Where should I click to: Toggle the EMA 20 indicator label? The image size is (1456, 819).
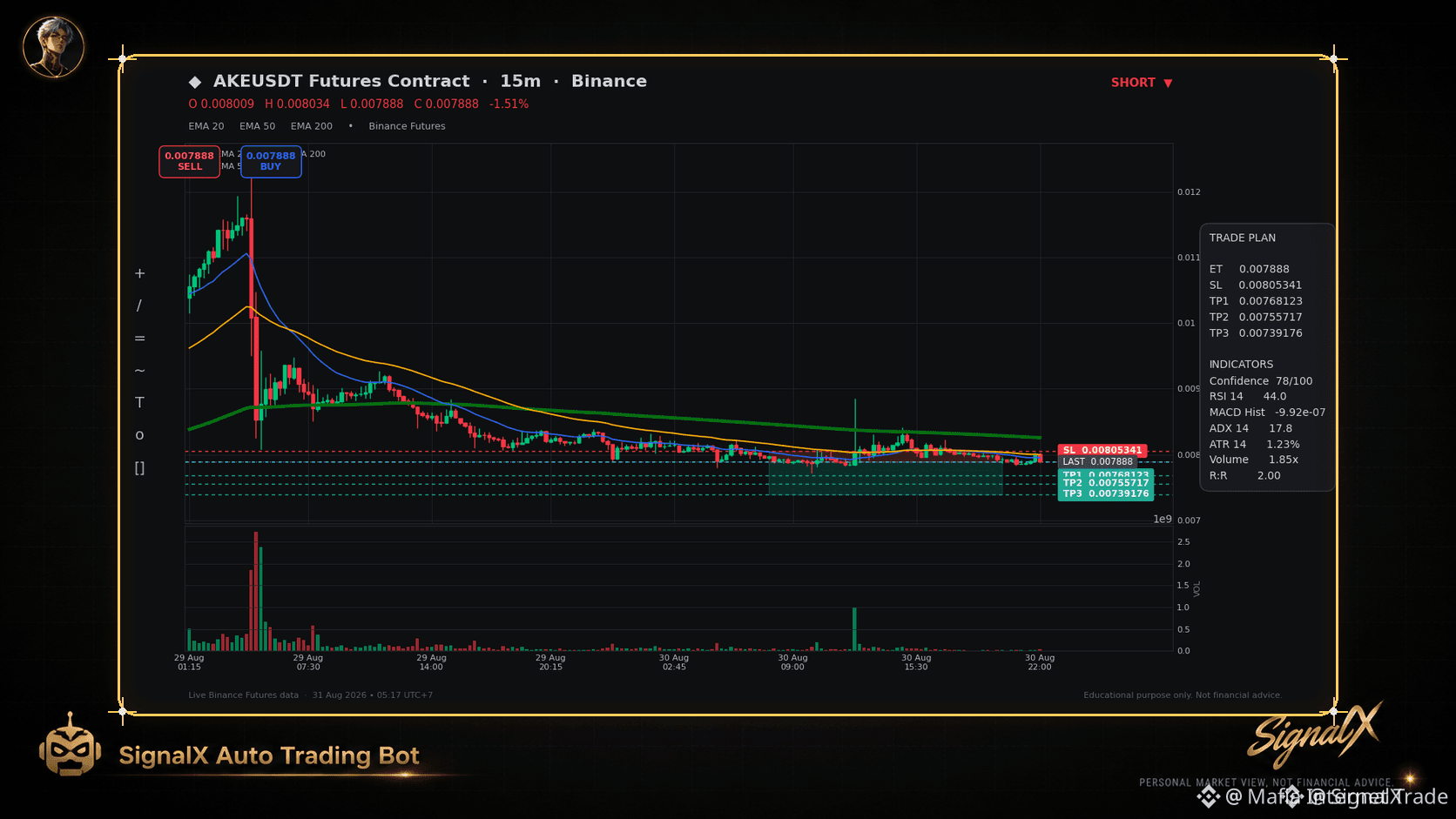click(x=206, y=126)
